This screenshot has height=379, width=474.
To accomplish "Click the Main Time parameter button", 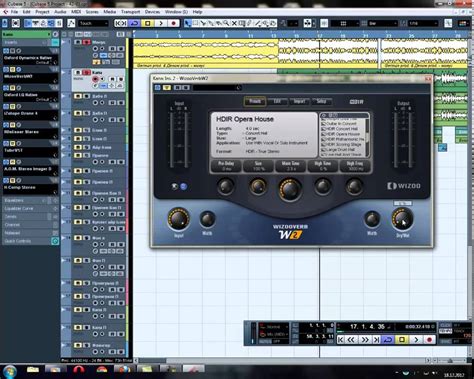I will point(290,166).
